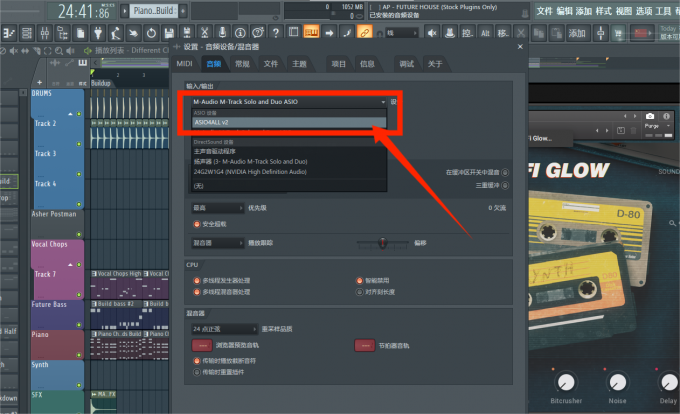
Task: Collapse the DRUMS track group arrow
Action: pos(70,114)
